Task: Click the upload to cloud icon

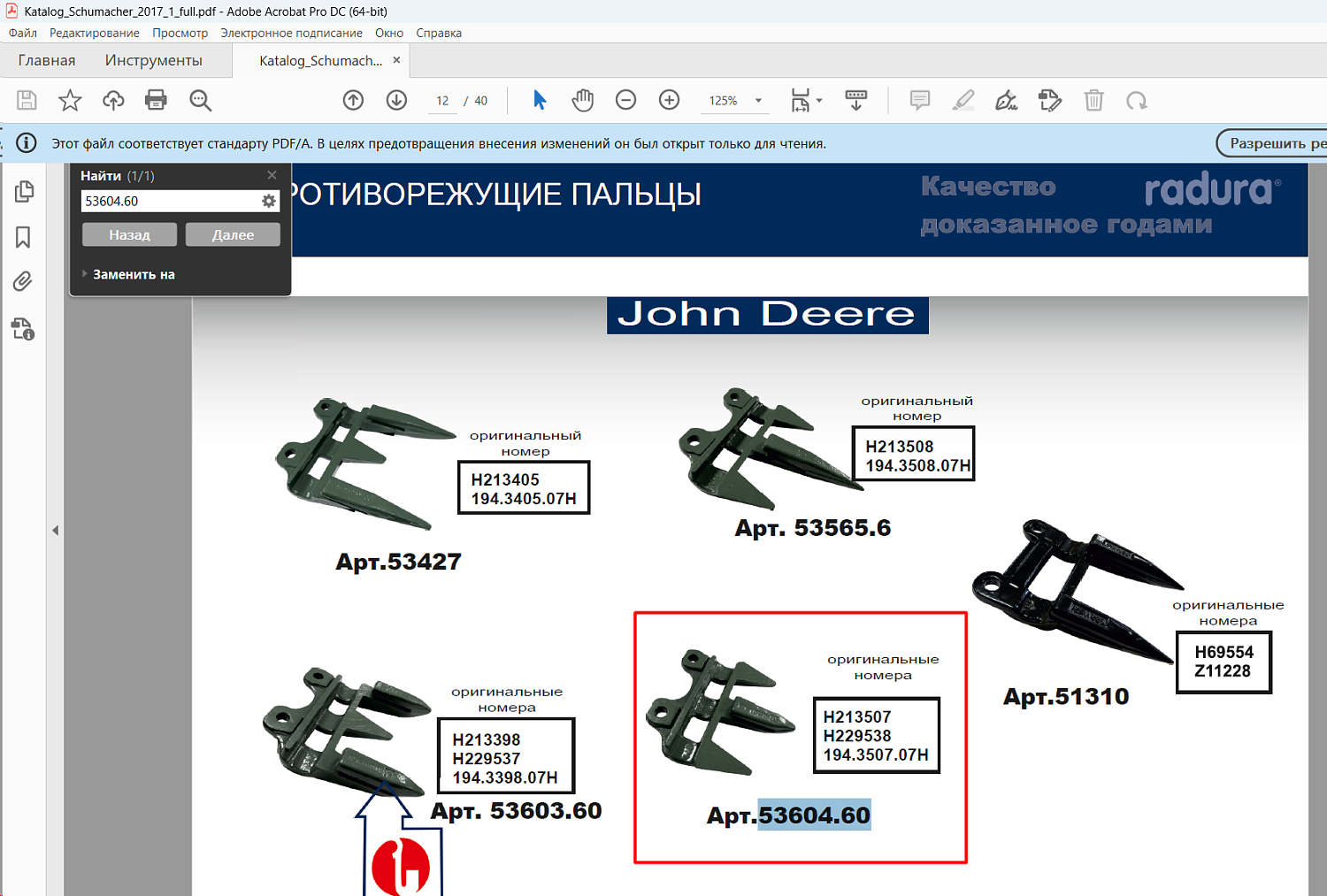Action: pyautogui.click(x=113, y=100)
